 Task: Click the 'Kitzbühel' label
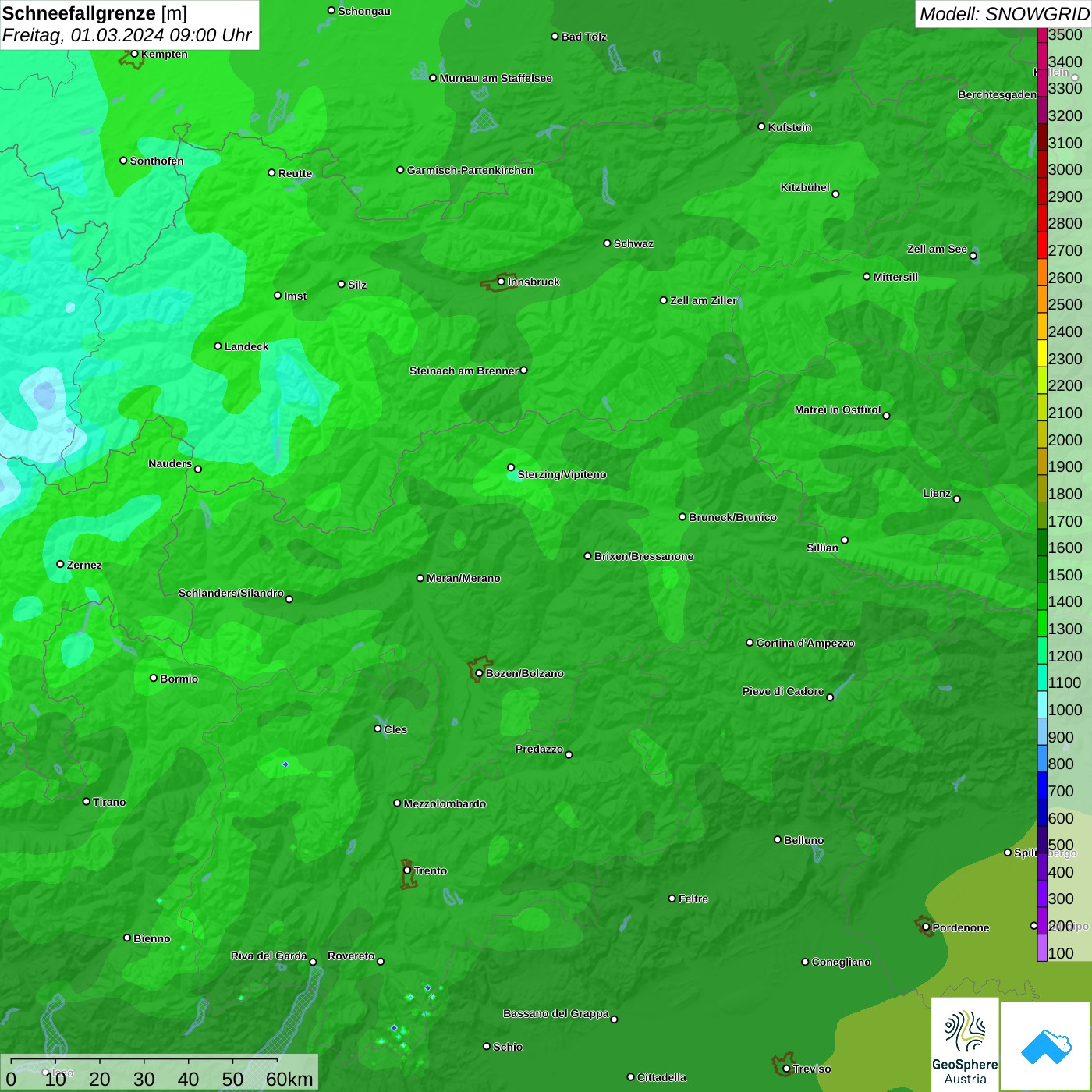805,187
